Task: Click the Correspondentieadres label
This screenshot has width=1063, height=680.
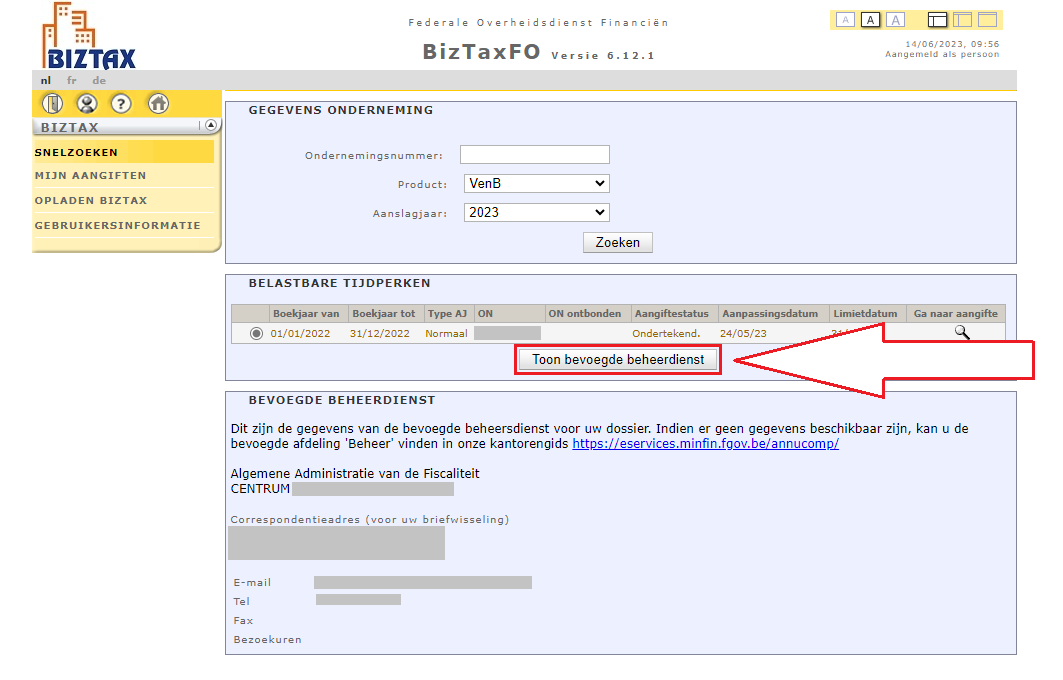Action: (x=369, y=520)
